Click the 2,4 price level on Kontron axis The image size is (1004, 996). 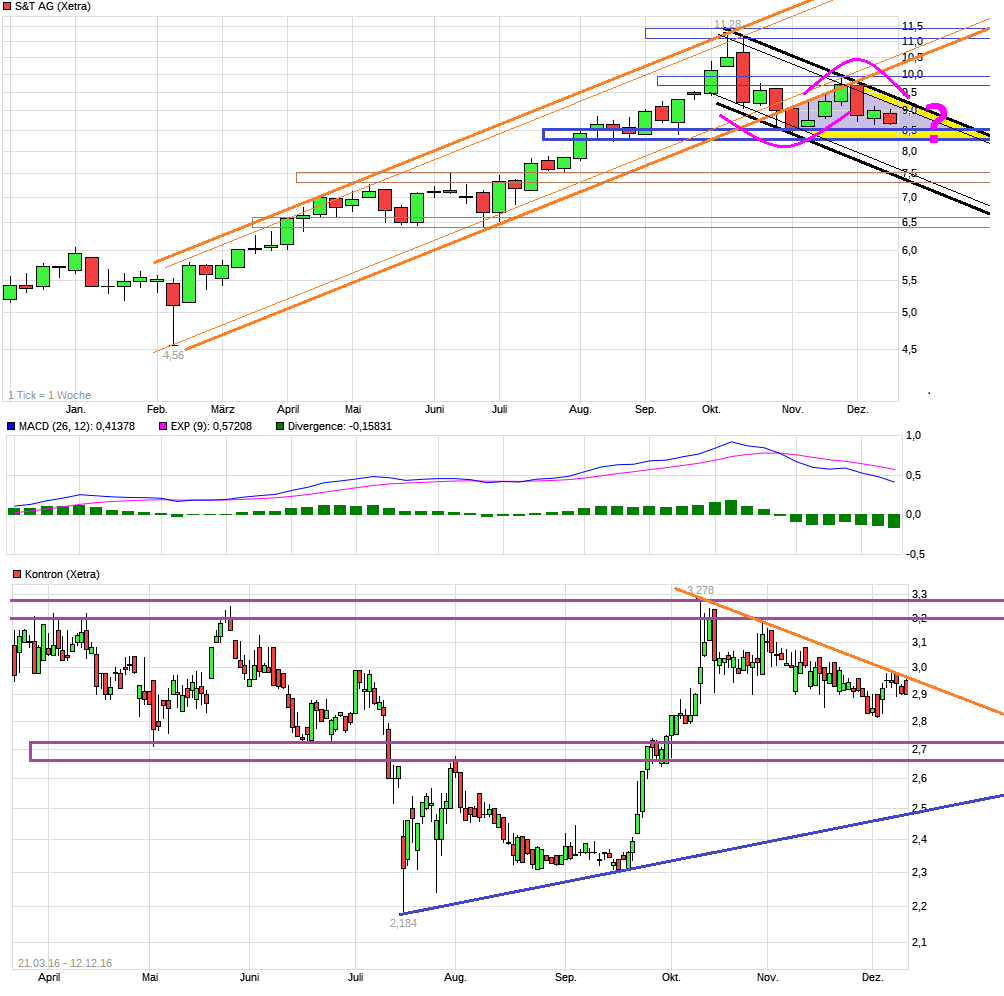point(919,839)
